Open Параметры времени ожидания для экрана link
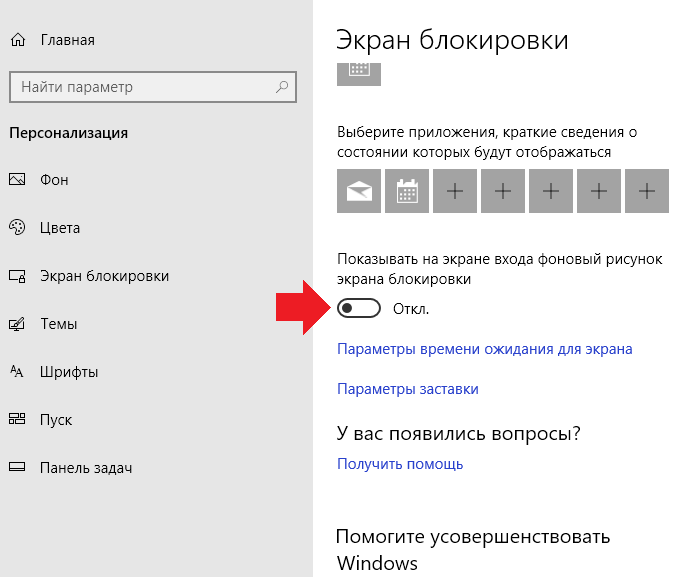 pos(485,349)
